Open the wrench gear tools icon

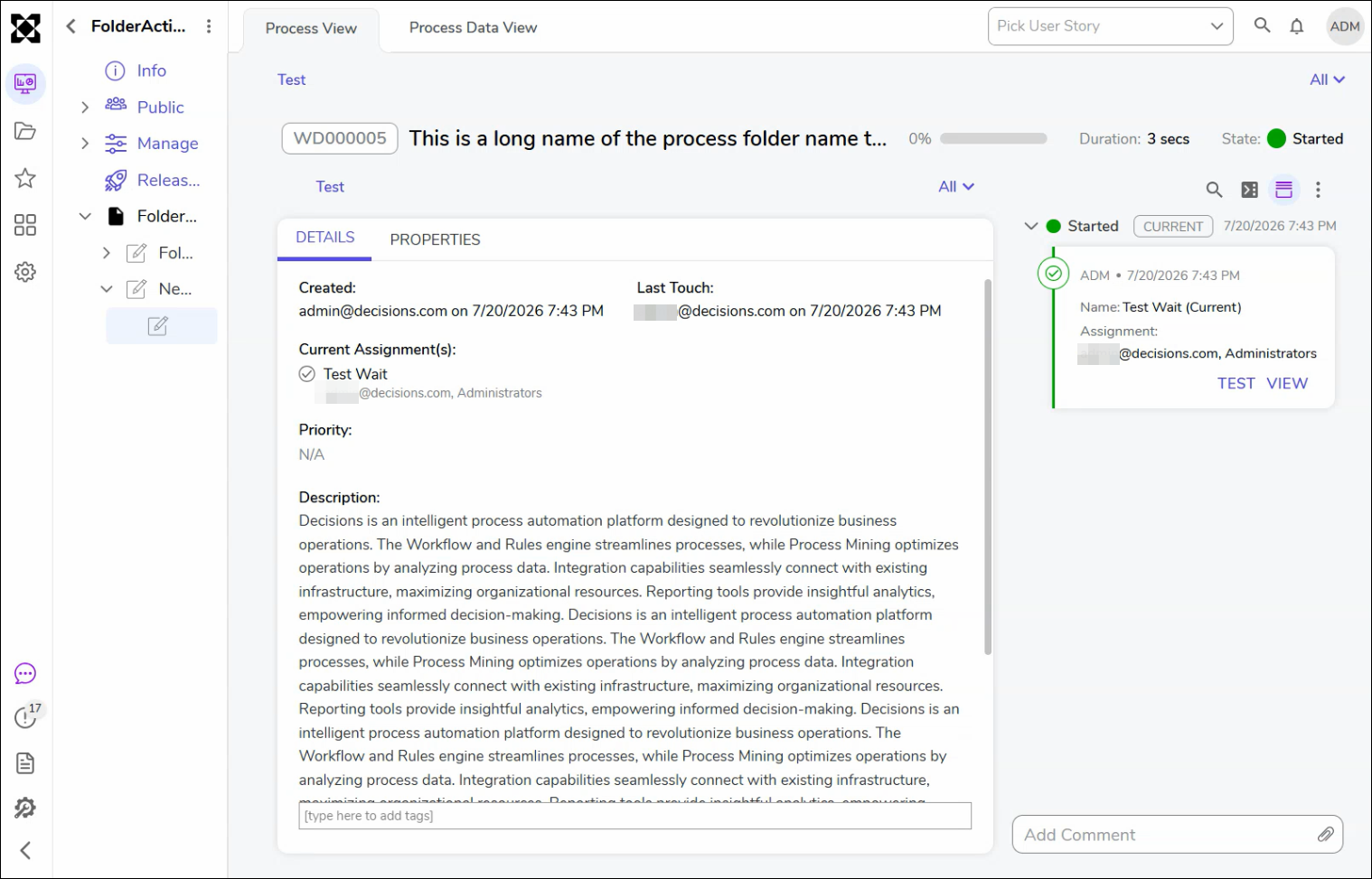tap(25, 808)
